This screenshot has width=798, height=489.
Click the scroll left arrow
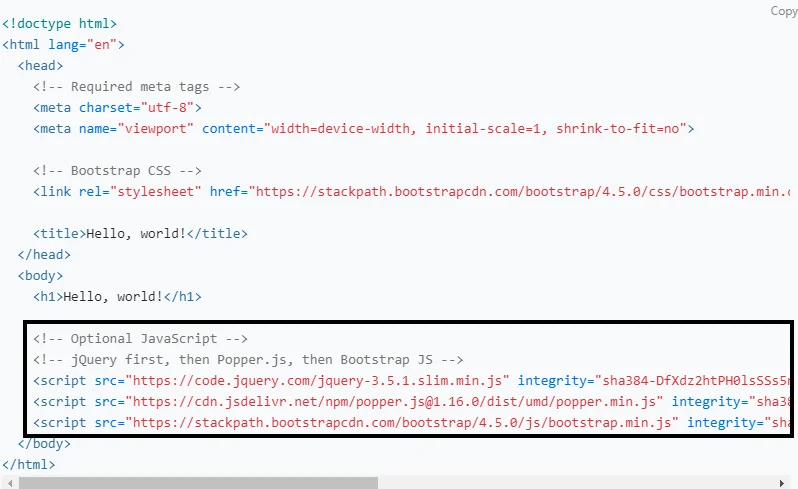point(10,483)
